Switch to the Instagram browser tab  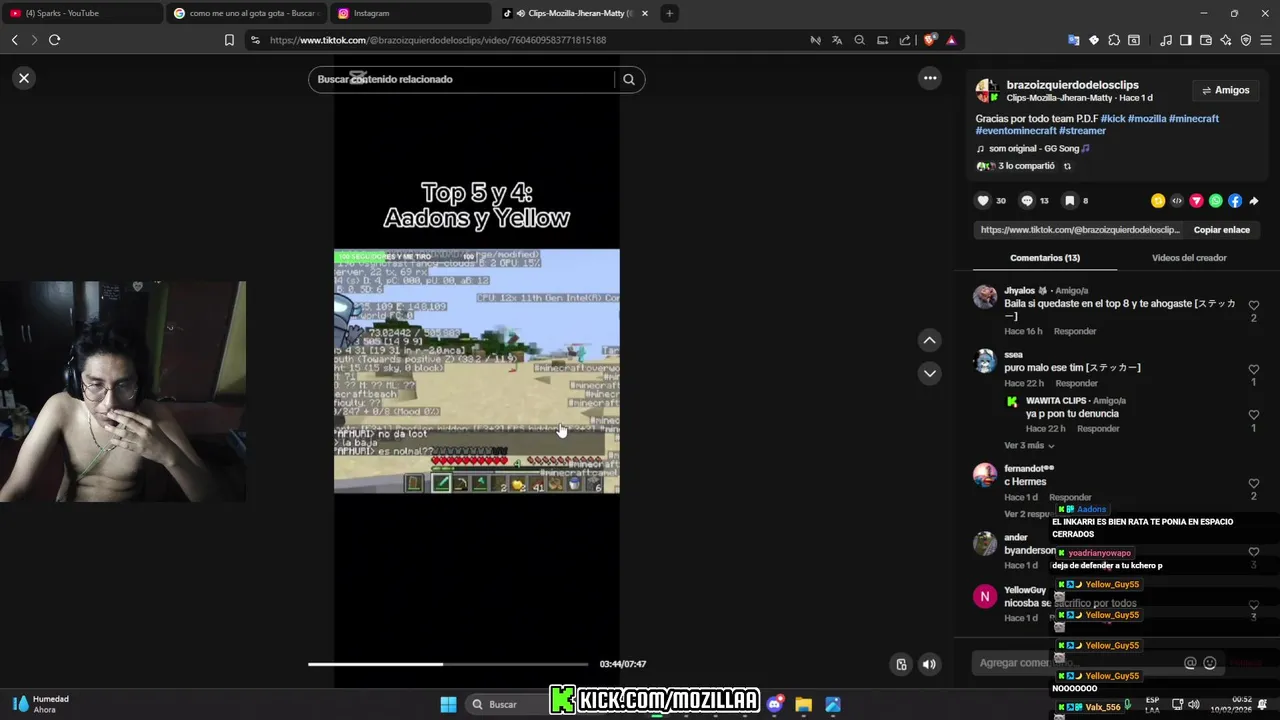(x=410, y=13)
